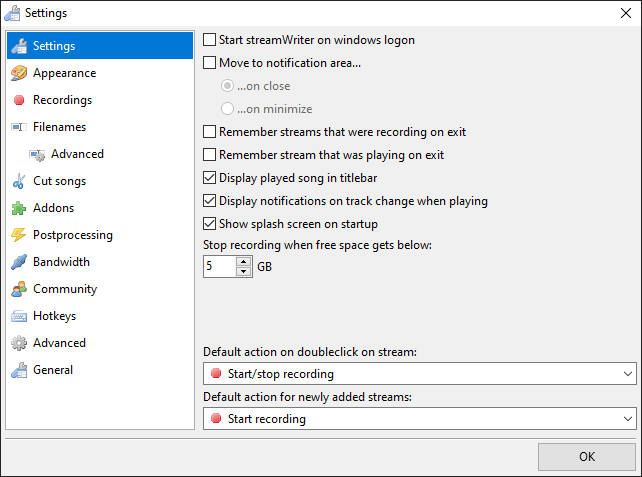This screenshot has height=477, width=642.
Task: Click the Advanced gear icon
Action: click(19, 343)
